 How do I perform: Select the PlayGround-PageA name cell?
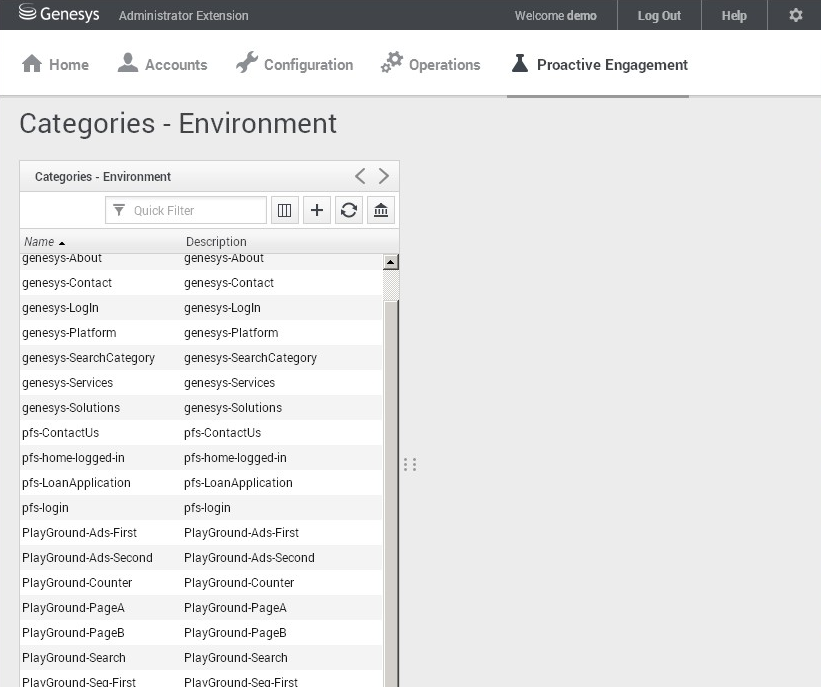73,608
